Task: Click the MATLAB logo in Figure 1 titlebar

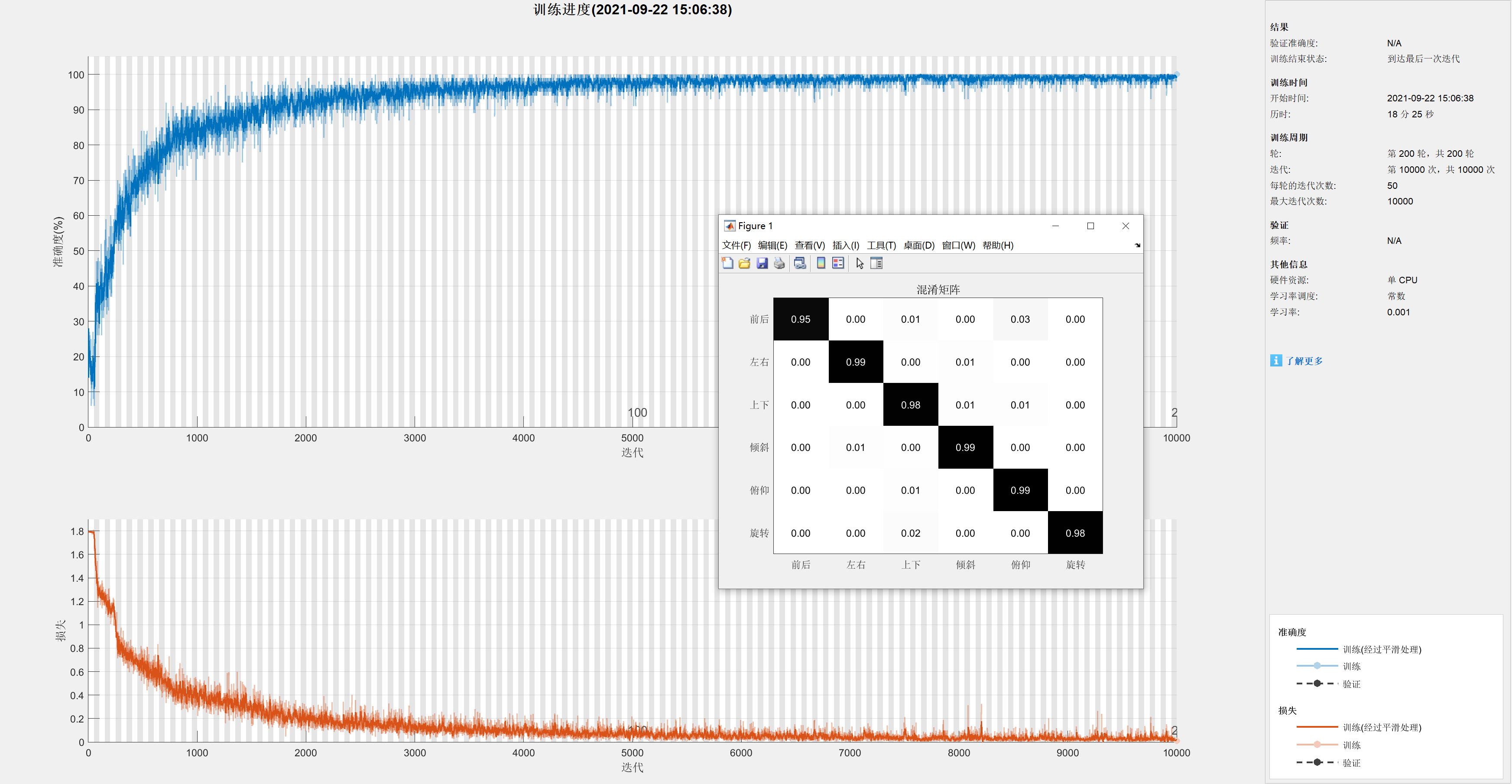Action: (730, 226)
